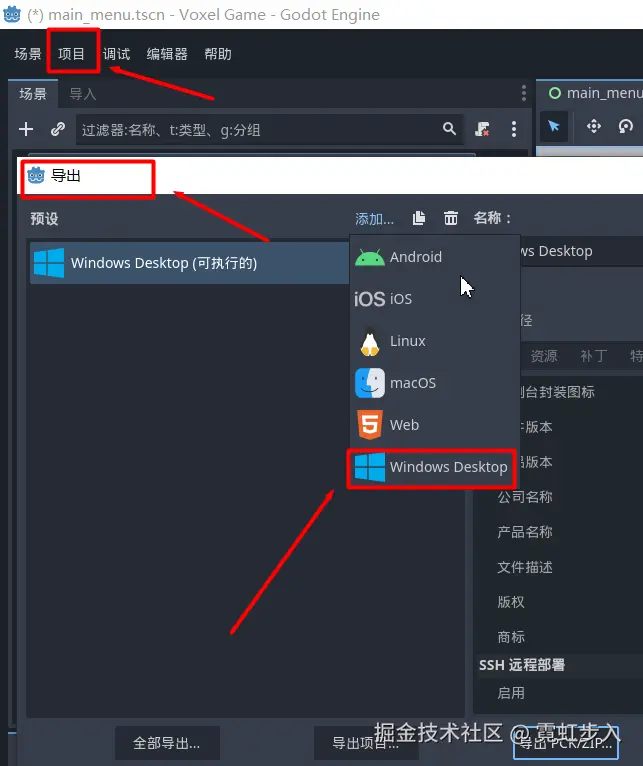Switch to the 场景 dock tab
Viewport: 643px width, 766px height.
pyautogui.click(x=33, y=93)
